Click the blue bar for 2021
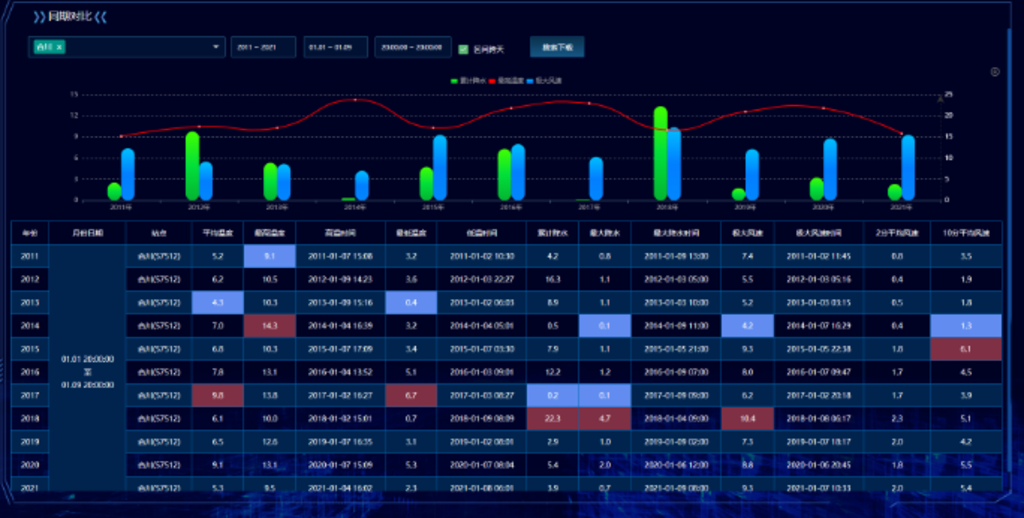Screen dimensions: 1024x518 (x=908, y=168)
